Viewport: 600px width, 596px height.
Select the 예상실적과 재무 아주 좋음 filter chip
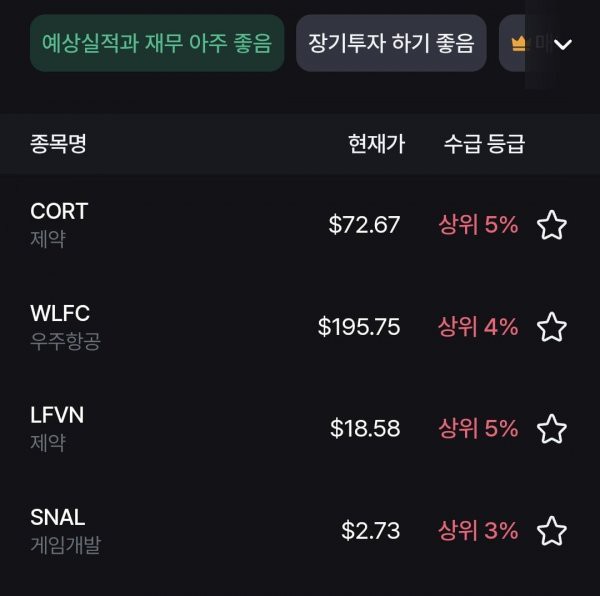click(157, 43)
